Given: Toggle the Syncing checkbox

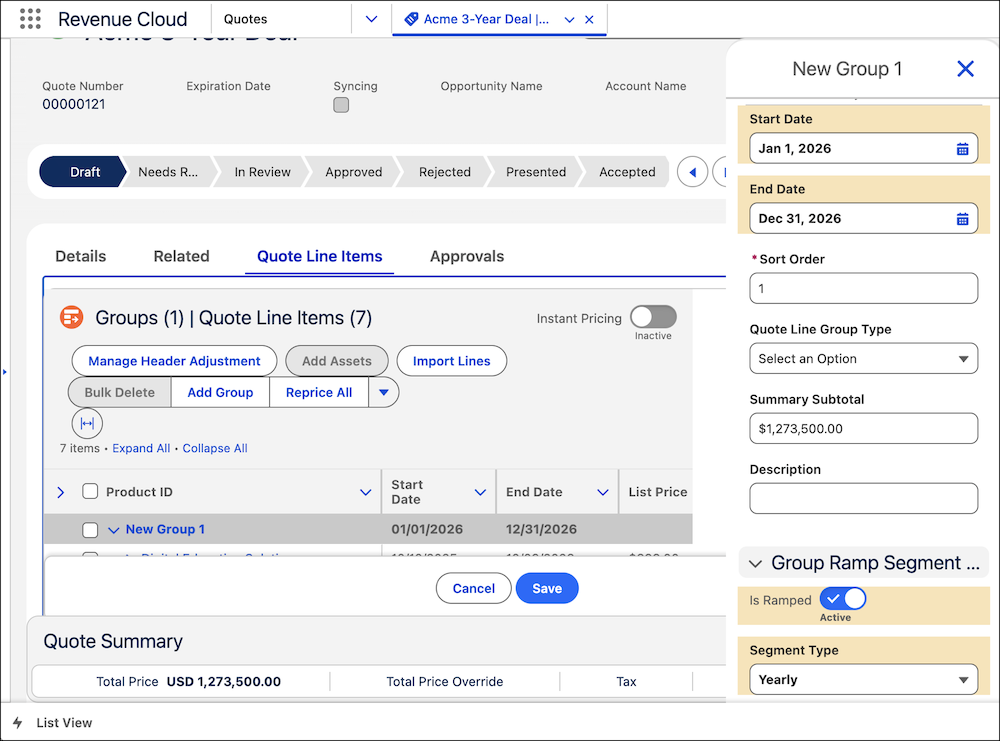Looking at the screenshot, I should pyautogui.click(x=341, y=105).
